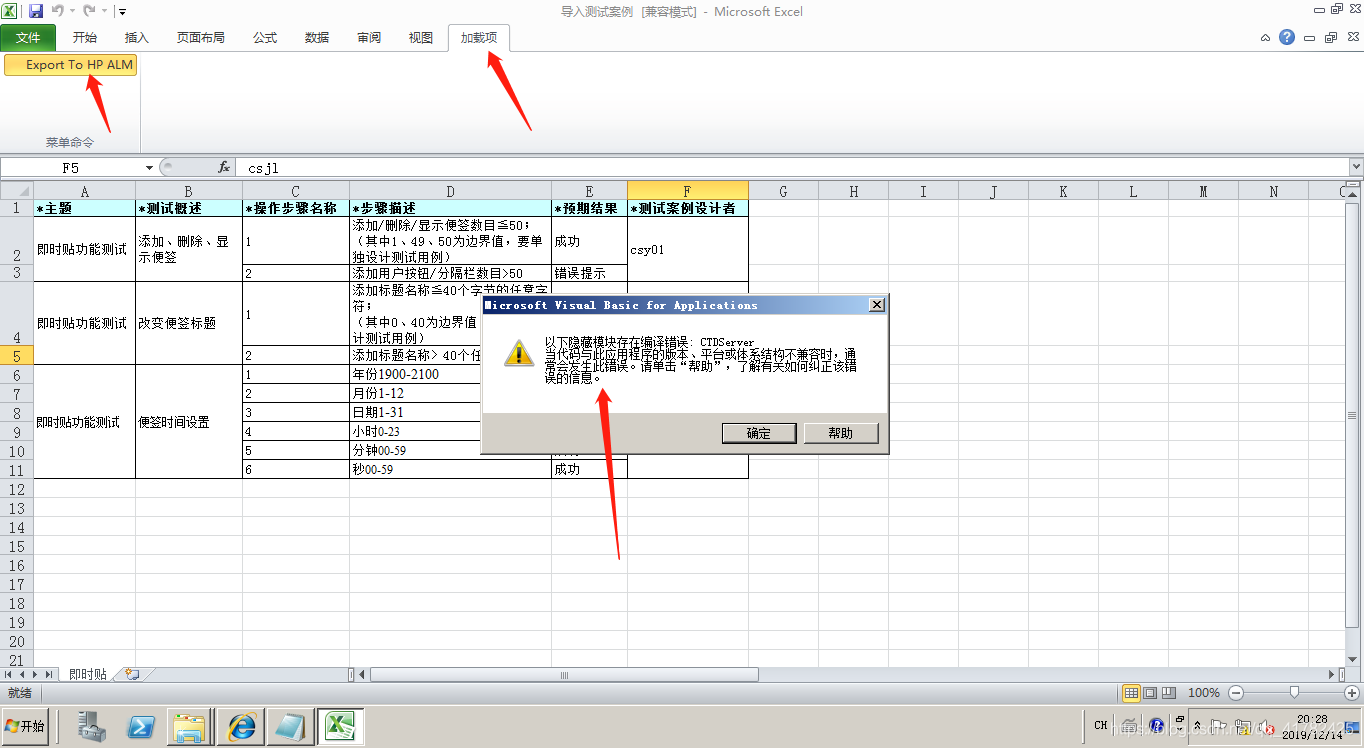
Task: Minimize the ribbon with the caret icon
Action: coord(1265,38)
